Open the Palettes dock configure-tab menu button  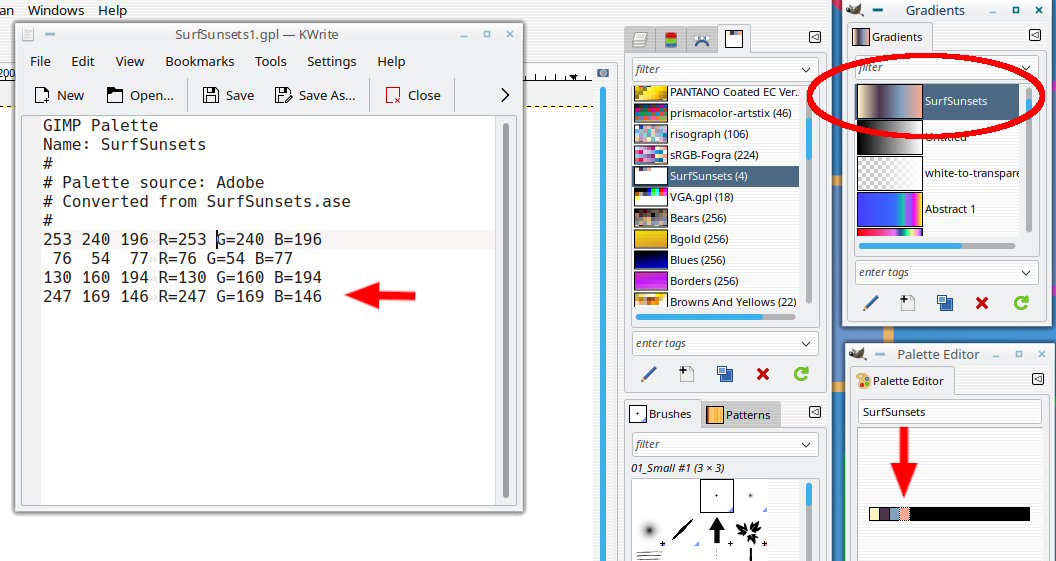click(815, 38)
